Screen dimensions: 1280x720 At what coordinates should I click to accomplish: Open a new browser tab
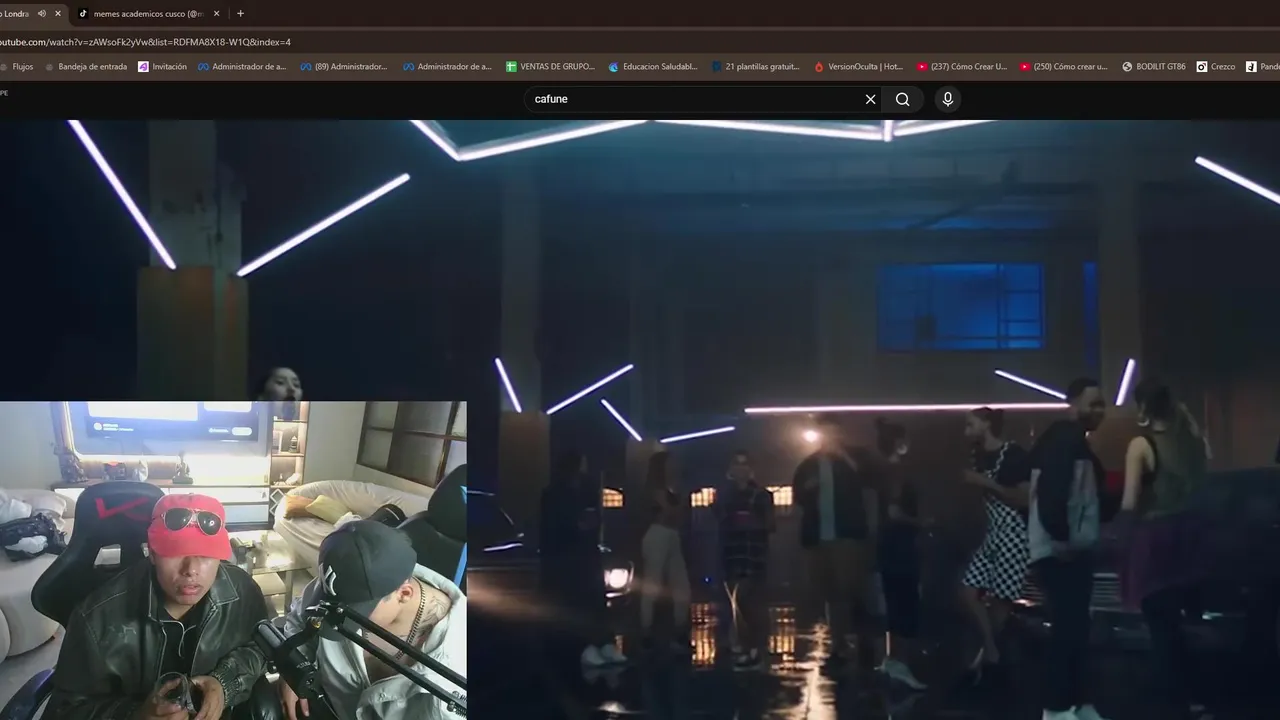click(x=240, y=13)
